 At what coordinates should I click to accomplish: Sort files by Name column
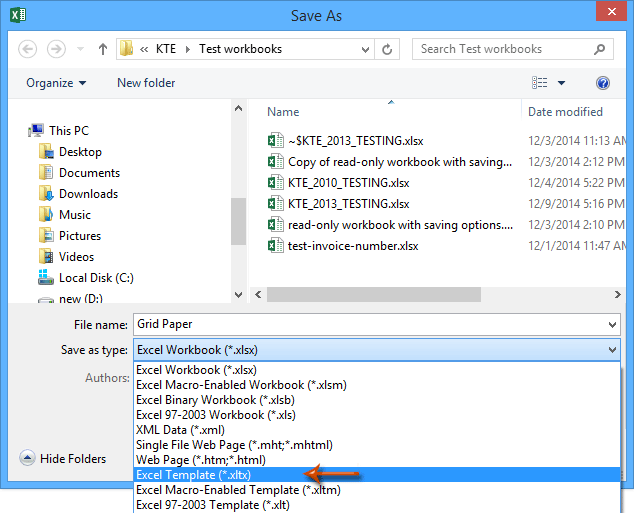pos(283,112)
